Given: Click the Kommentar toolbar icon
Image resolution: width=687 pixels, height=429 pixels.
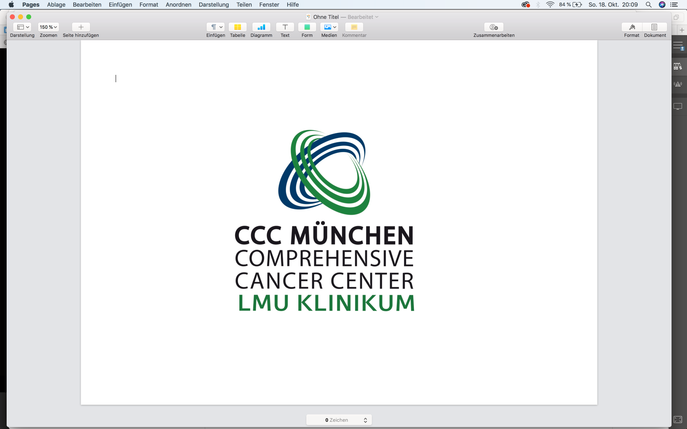Looking at the screenshot, I should click(x=354, y=27).
